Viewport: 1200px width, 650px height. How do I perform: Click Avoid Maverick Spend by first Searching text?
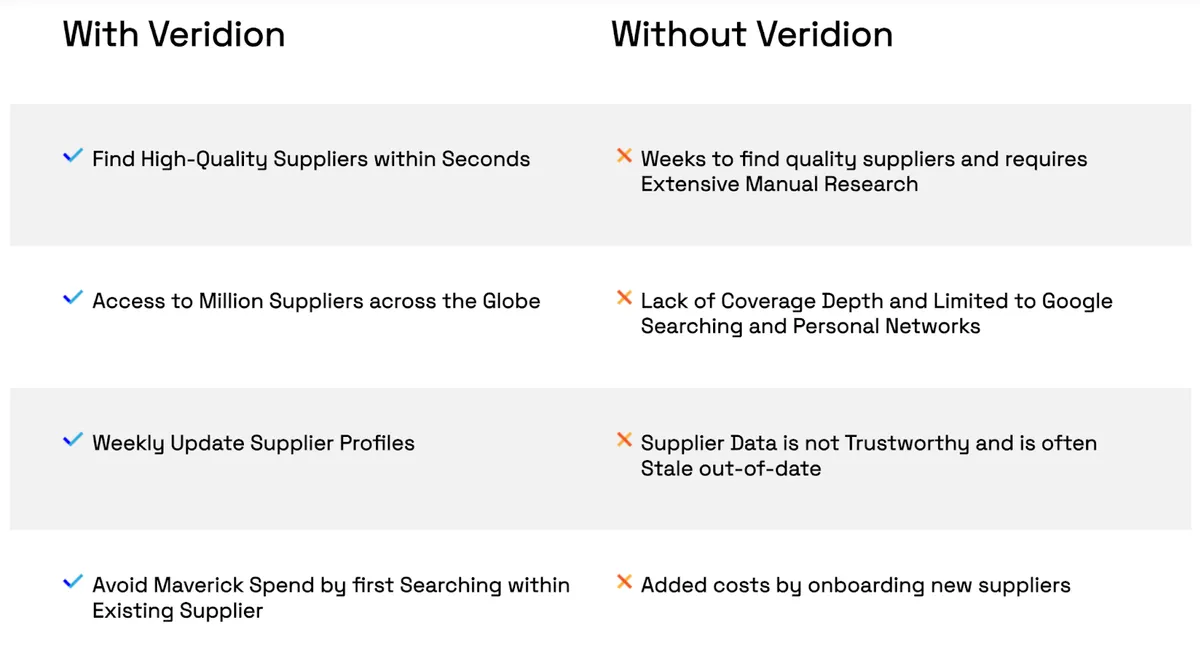coord(331,585)
